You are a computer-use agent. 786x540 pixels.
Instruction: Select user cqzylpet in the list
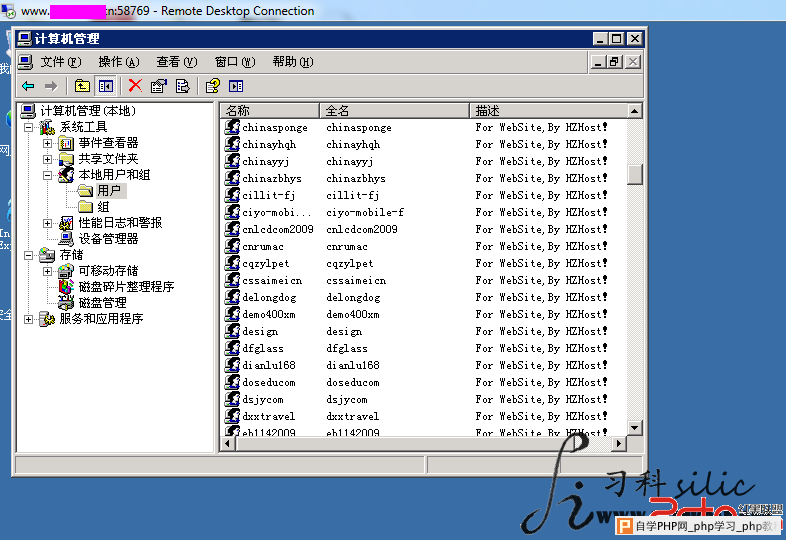click(266, 263)
